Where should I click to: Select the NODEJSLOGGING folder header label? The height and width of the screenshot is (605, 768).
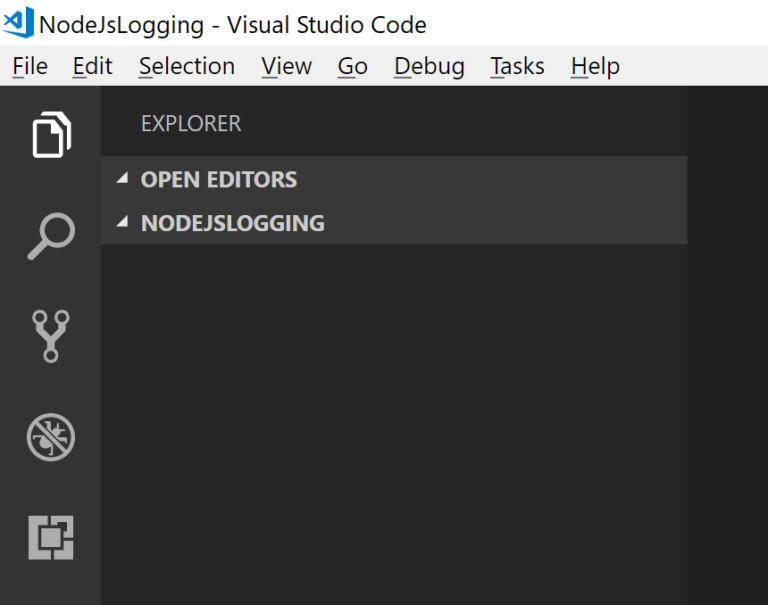[233, 223]
